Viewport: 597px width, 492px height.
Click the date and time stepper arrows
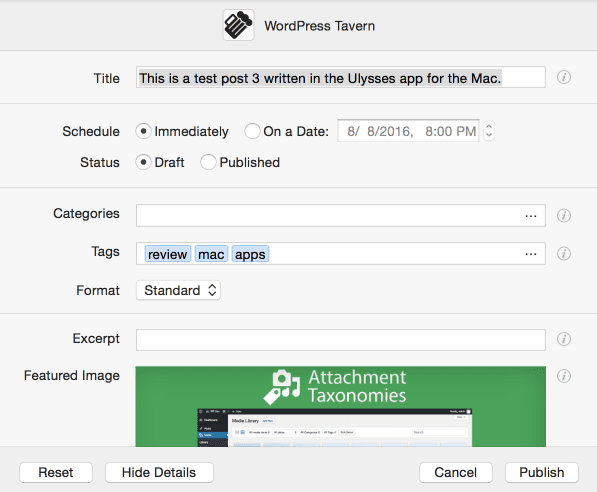489,131
